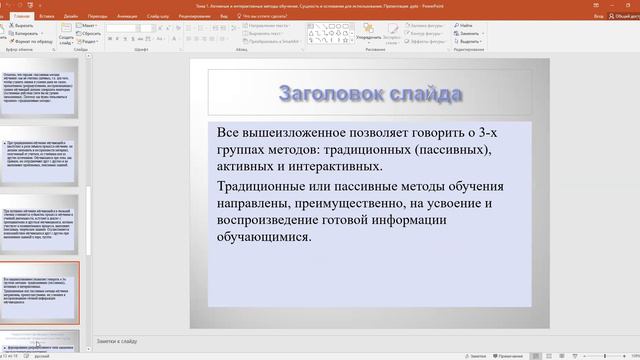
Task: Click the ribbon display options icon
Action: tap(596, 6)
